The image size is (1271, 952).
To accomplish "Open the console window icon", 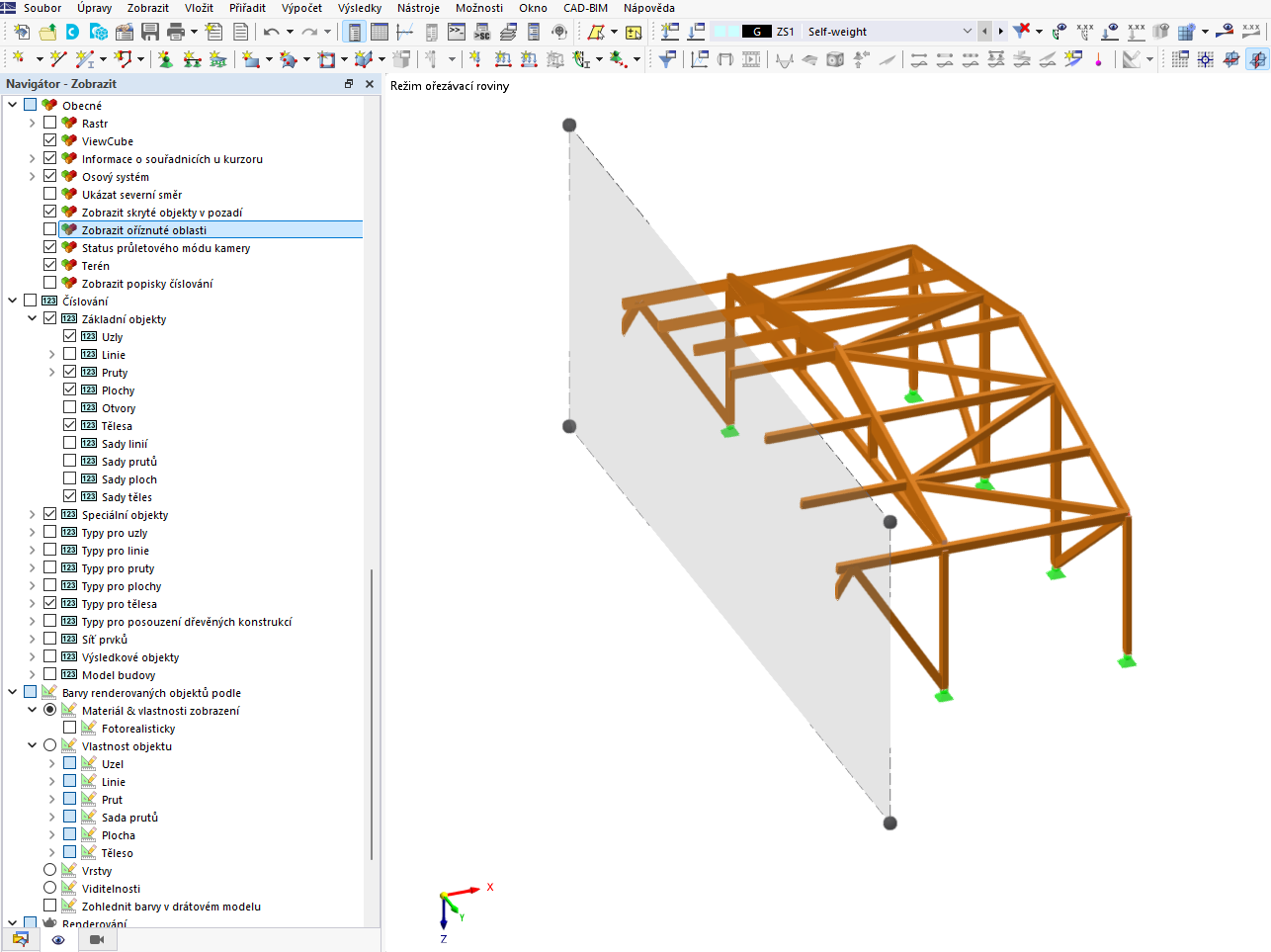I will 457,32.
